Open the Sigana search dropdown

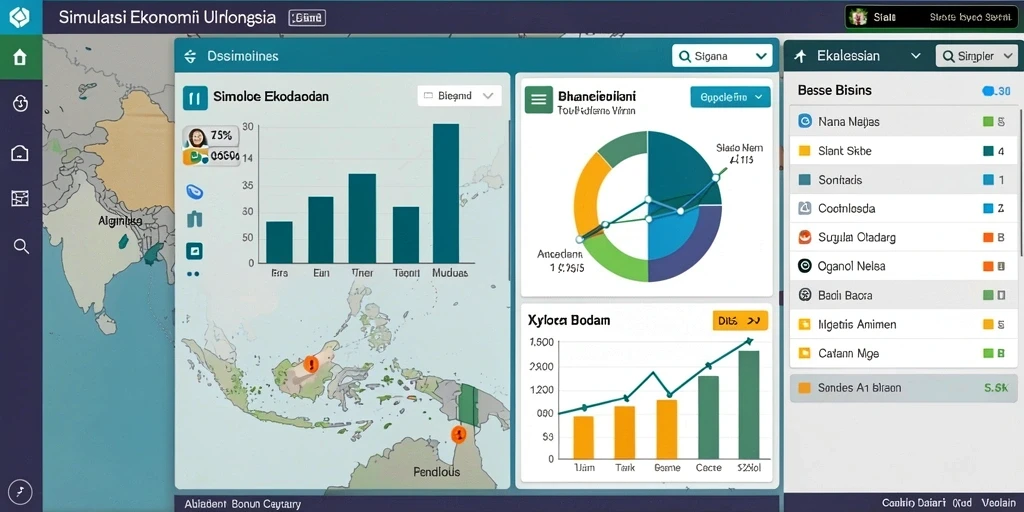click(x=722, y=56)
